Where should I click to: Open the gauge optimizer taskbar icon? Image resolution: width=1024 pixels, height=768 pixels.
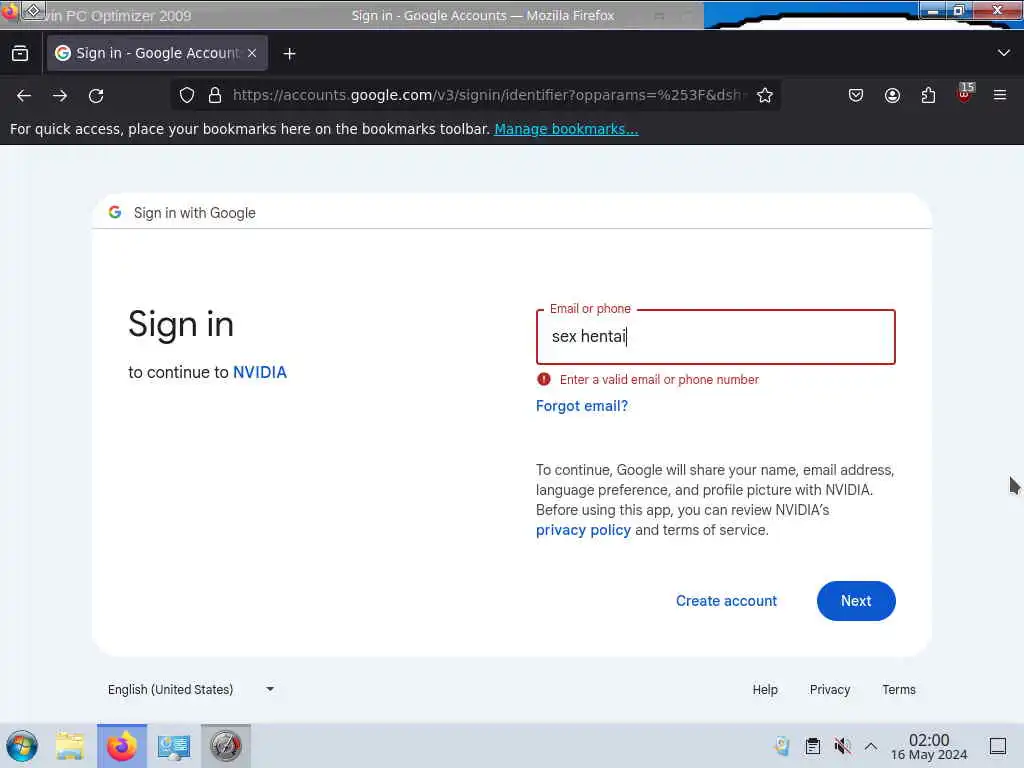tap(226, 746)
